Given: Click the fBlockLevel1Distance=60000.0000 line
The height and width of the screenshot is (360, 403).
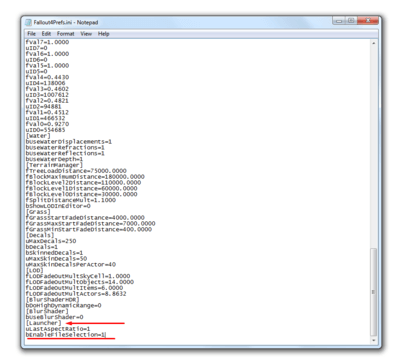Looking at the screenshot, I should pos(81,188).
